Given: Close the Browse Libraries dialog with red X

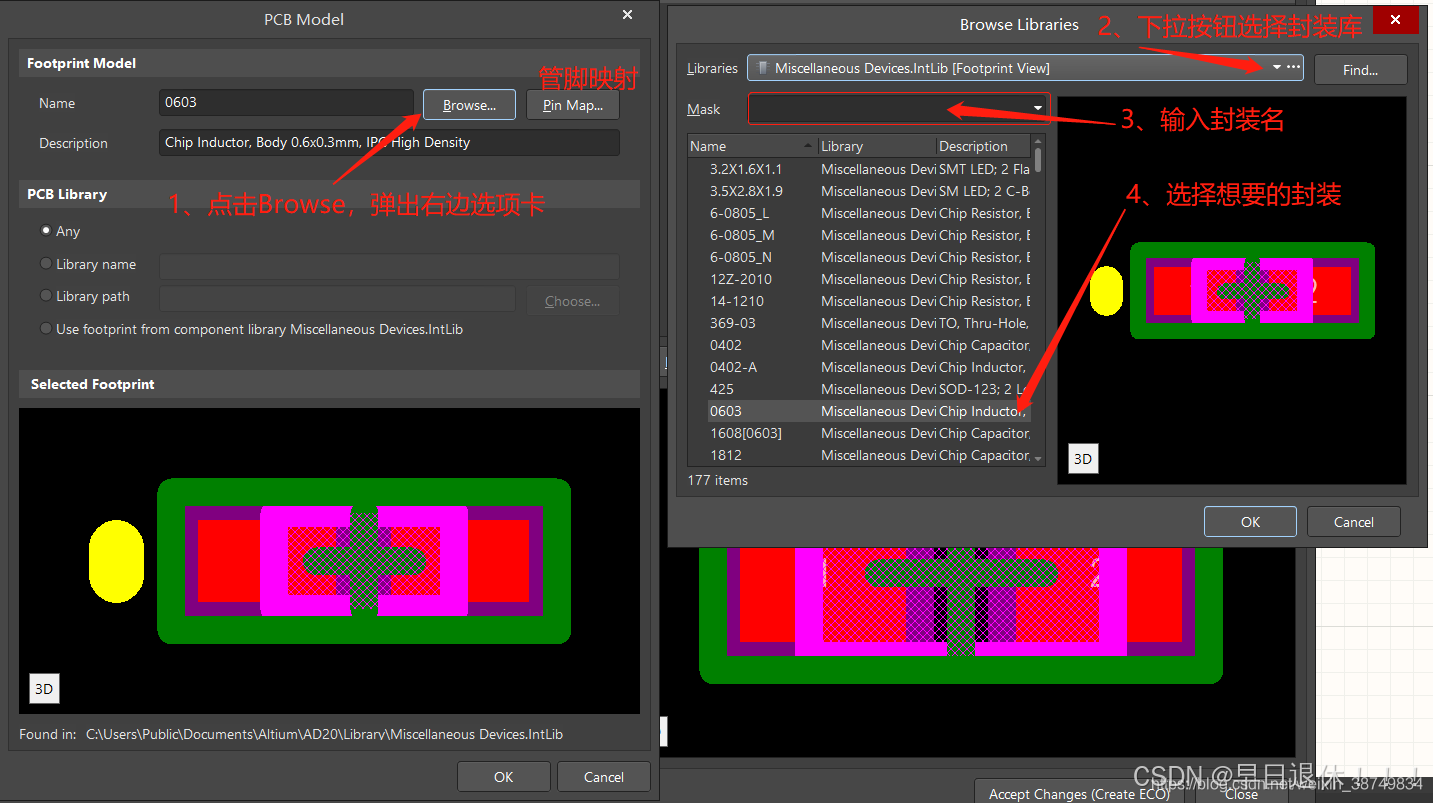Looking at the screenshot, I should [x=1394, y=21].
